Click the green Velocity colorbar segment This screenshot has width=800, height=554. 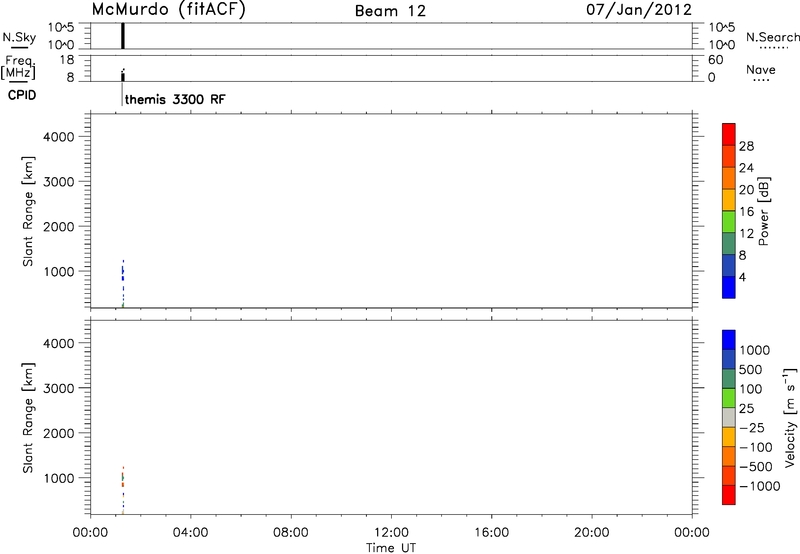click(x=729, y=398)
